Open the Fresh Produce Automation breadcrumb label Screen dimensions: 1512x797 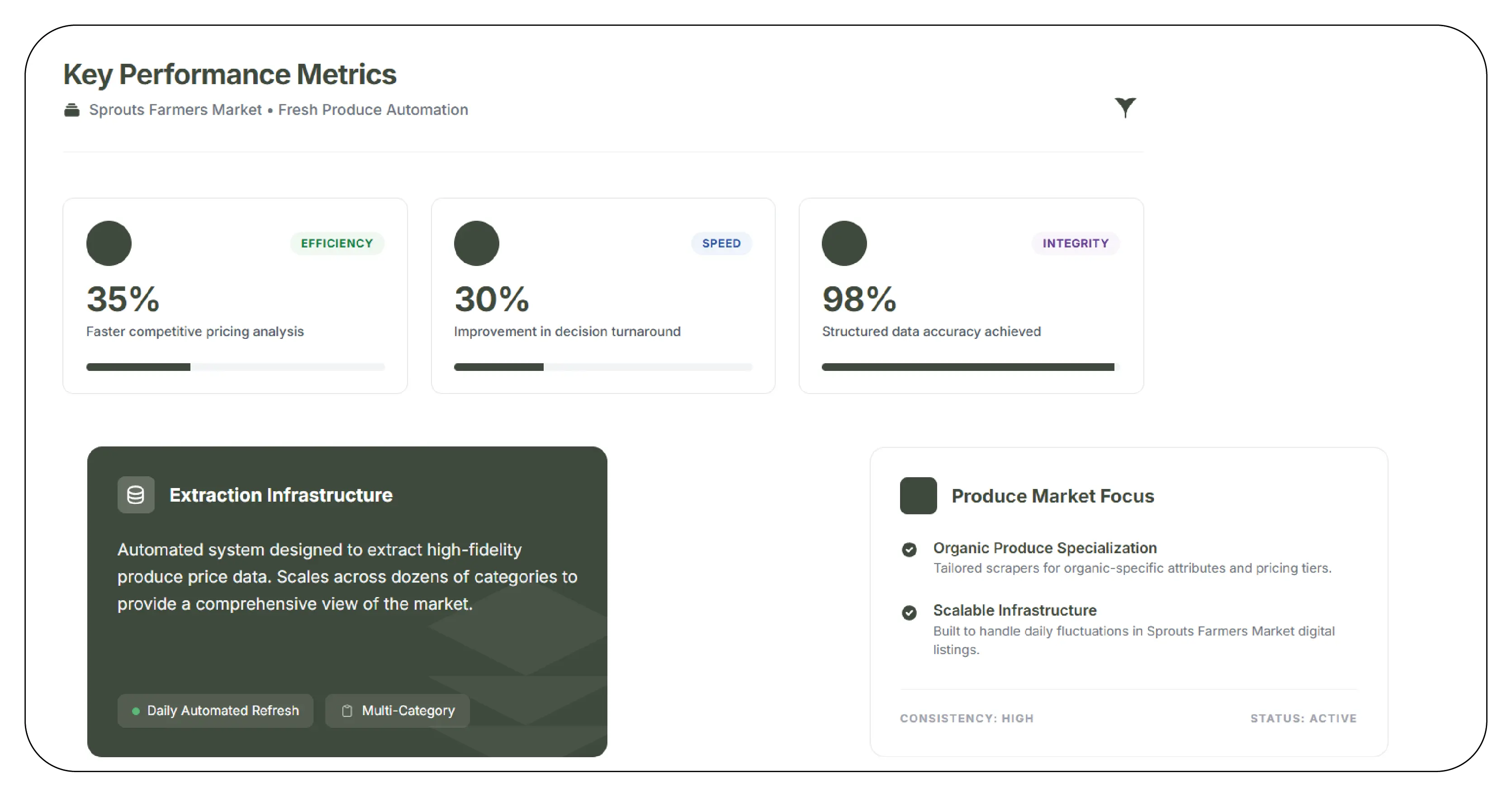tap(373, 109)
